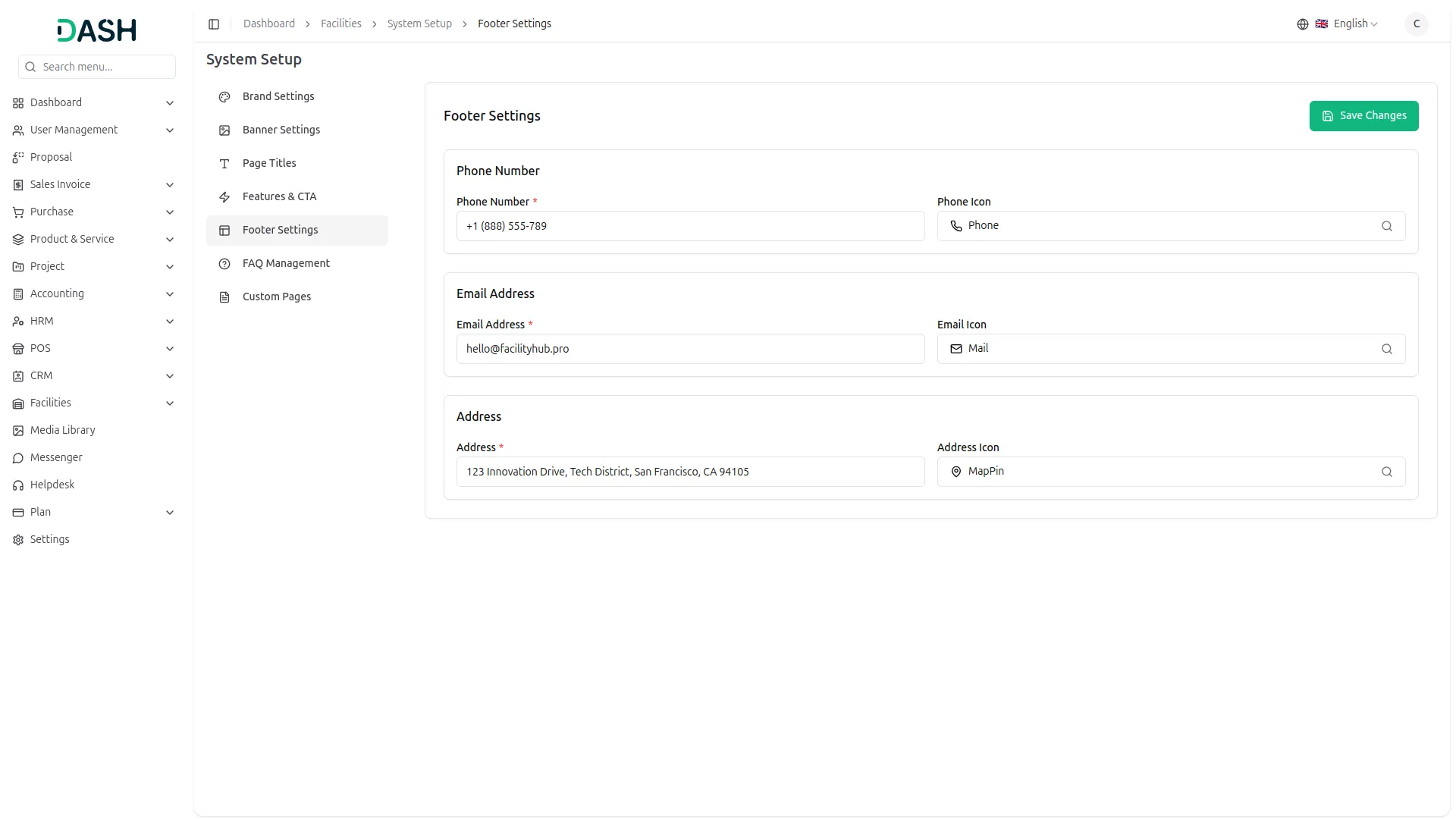The image size is (1456, 819).
Task: Expand the Dashboard menu chevron
Action: coord(170,103)
